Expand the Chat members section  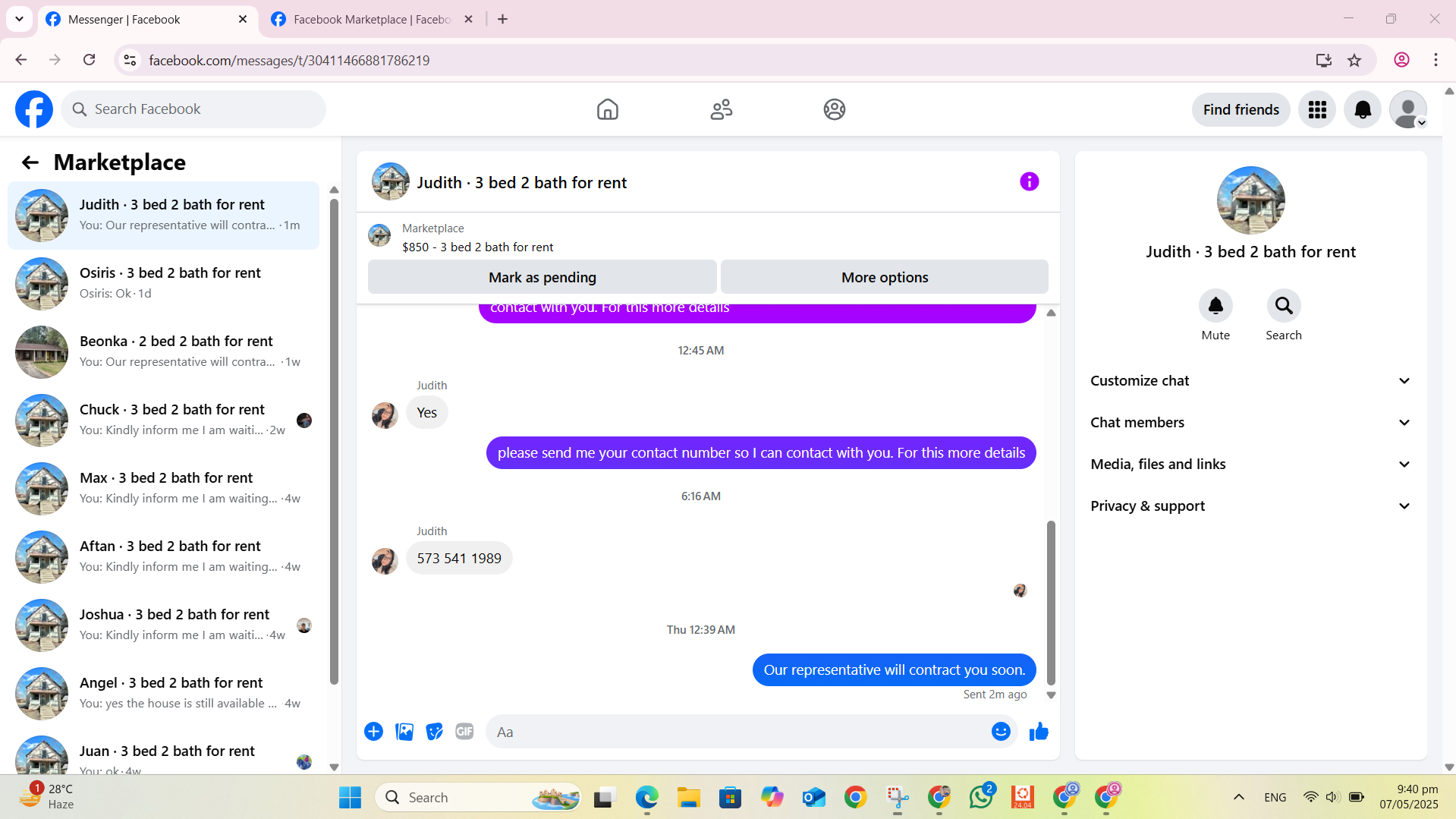1250,423
